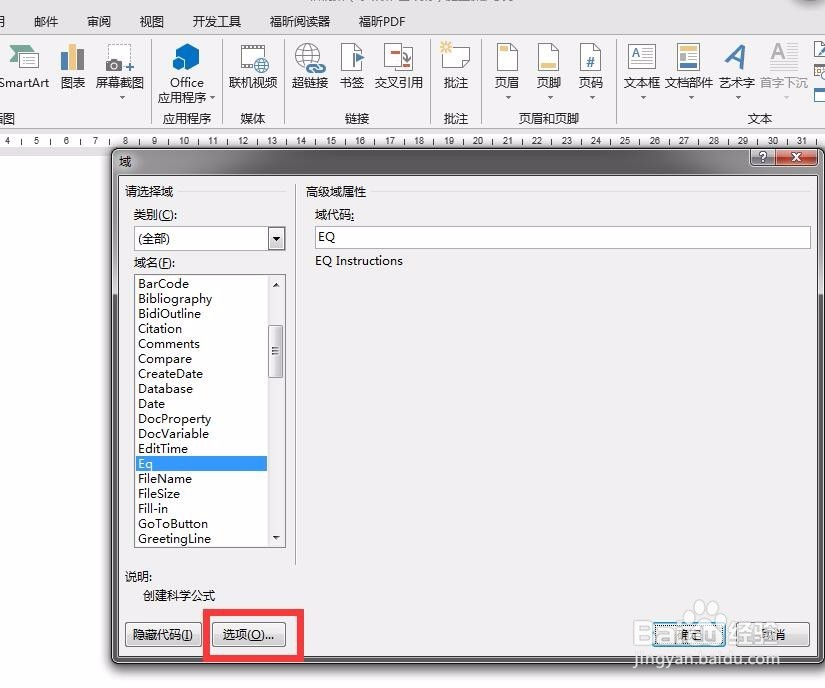Select CreateDate in the field list
825x688 pixels.
point(170,373)
